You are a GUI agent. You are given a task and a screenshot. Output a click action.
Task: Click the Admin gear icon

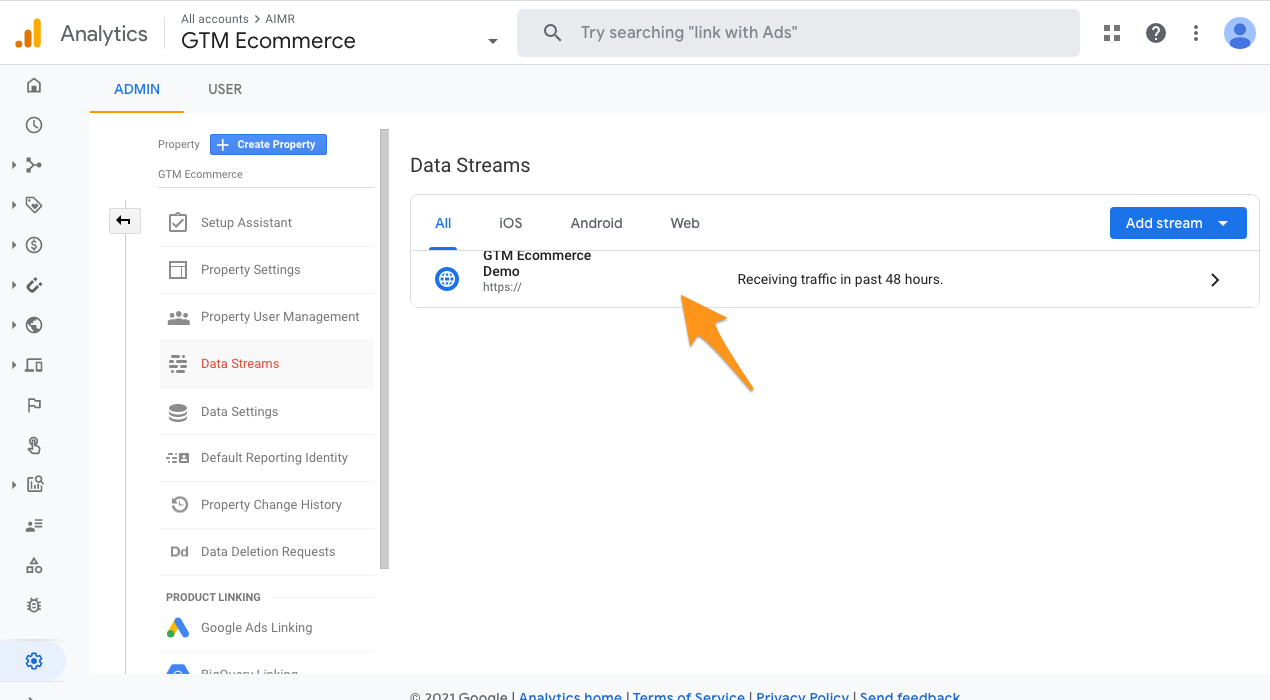point(34,661)
